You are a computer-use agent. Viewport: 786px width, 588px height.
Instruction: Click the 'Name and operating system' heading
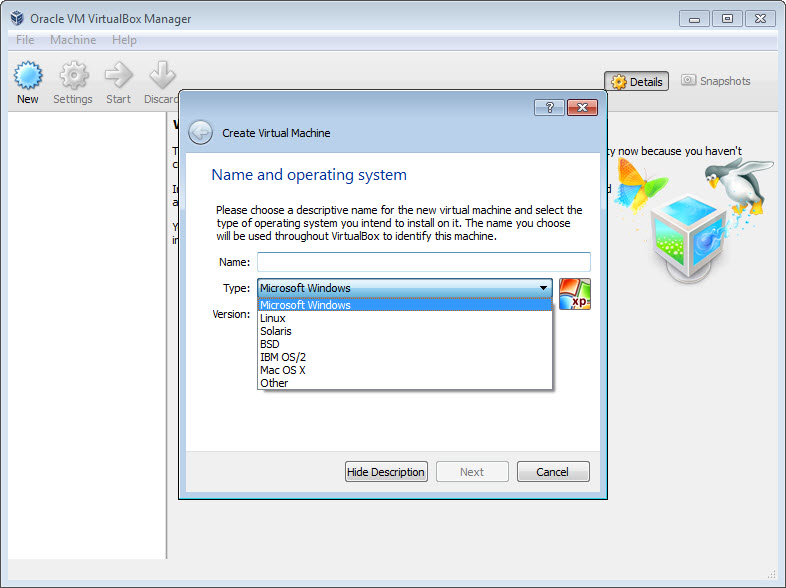[309, 175]
